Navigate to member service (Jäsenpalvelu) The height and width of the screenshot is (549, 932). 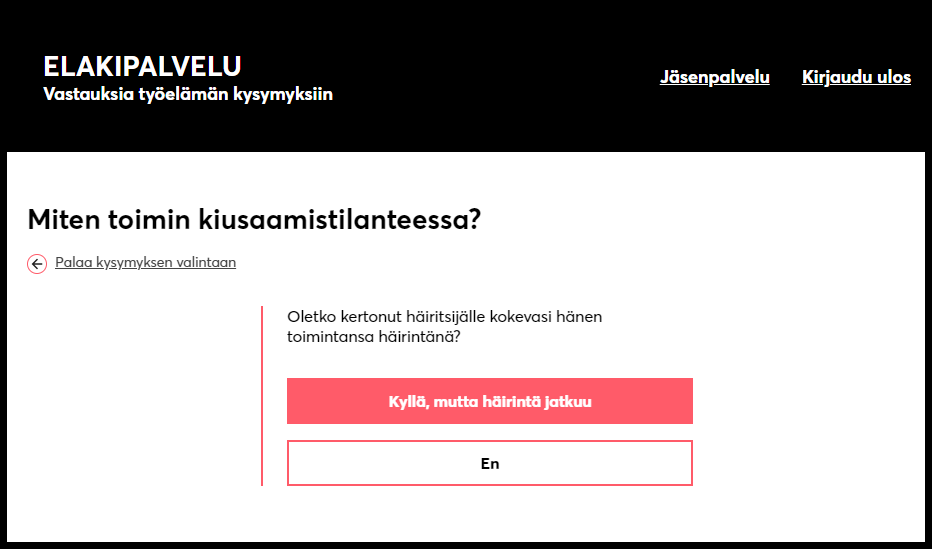[714, 77]
